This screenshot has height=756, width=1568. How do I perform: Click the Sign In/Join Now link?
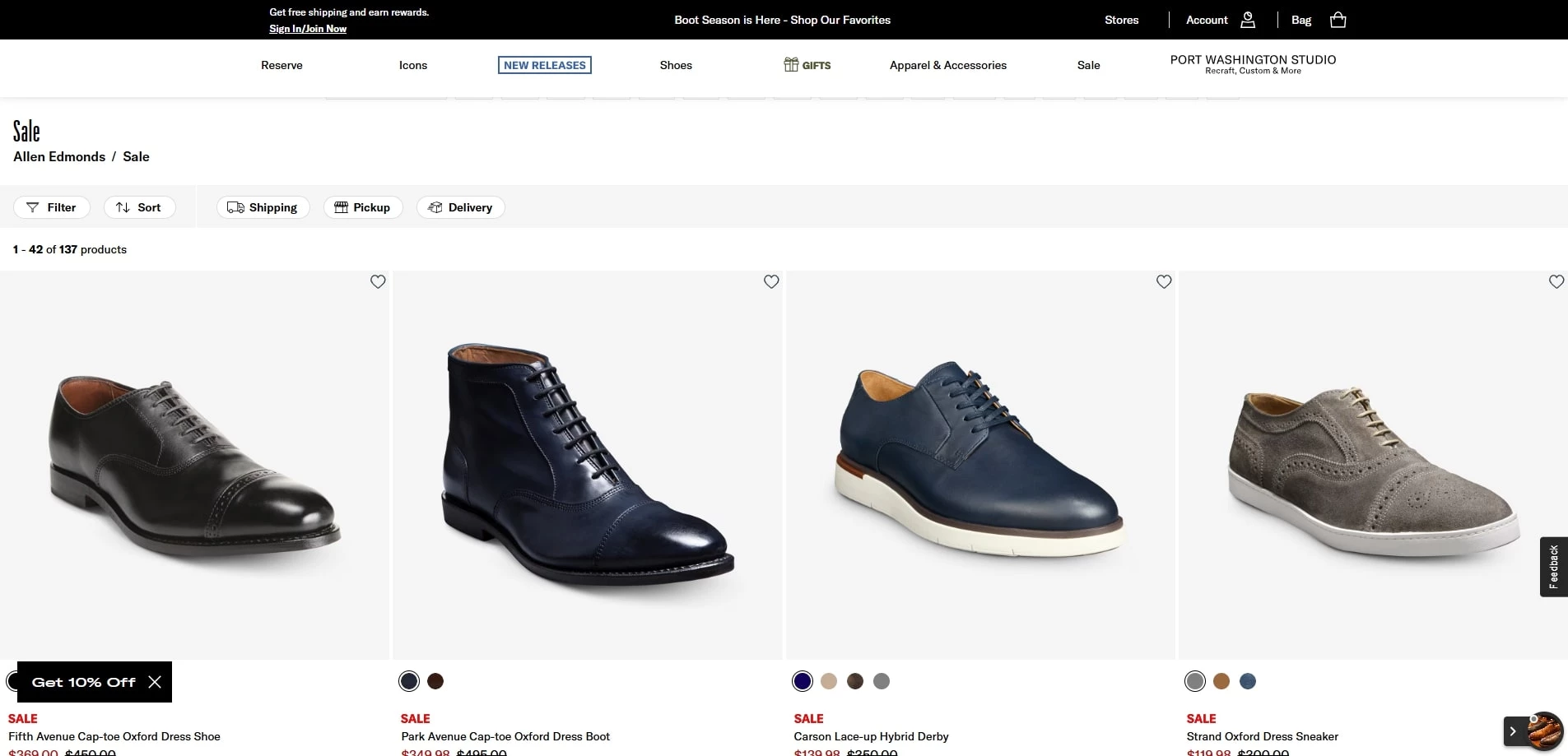[x=307, y=28]
